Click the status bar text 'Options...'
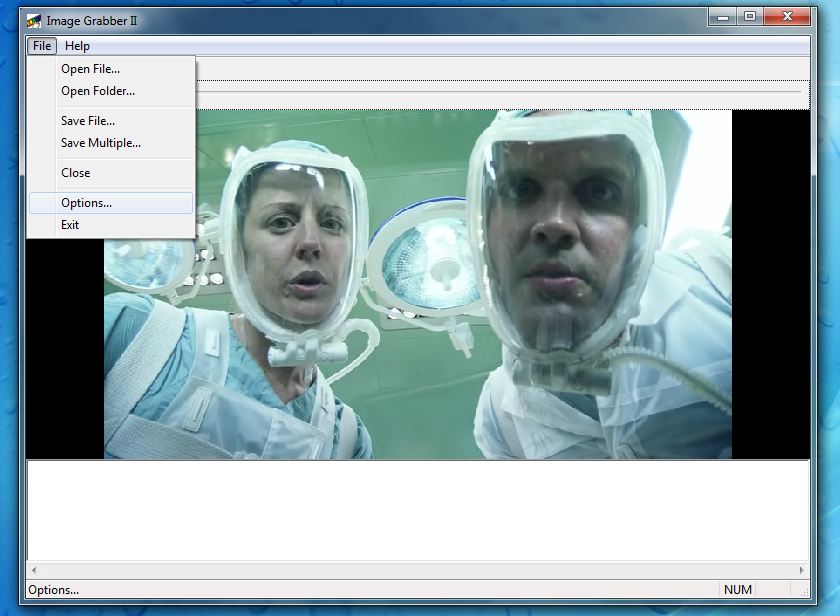This screenshot has height=616, width=840. tap(54, 590)
